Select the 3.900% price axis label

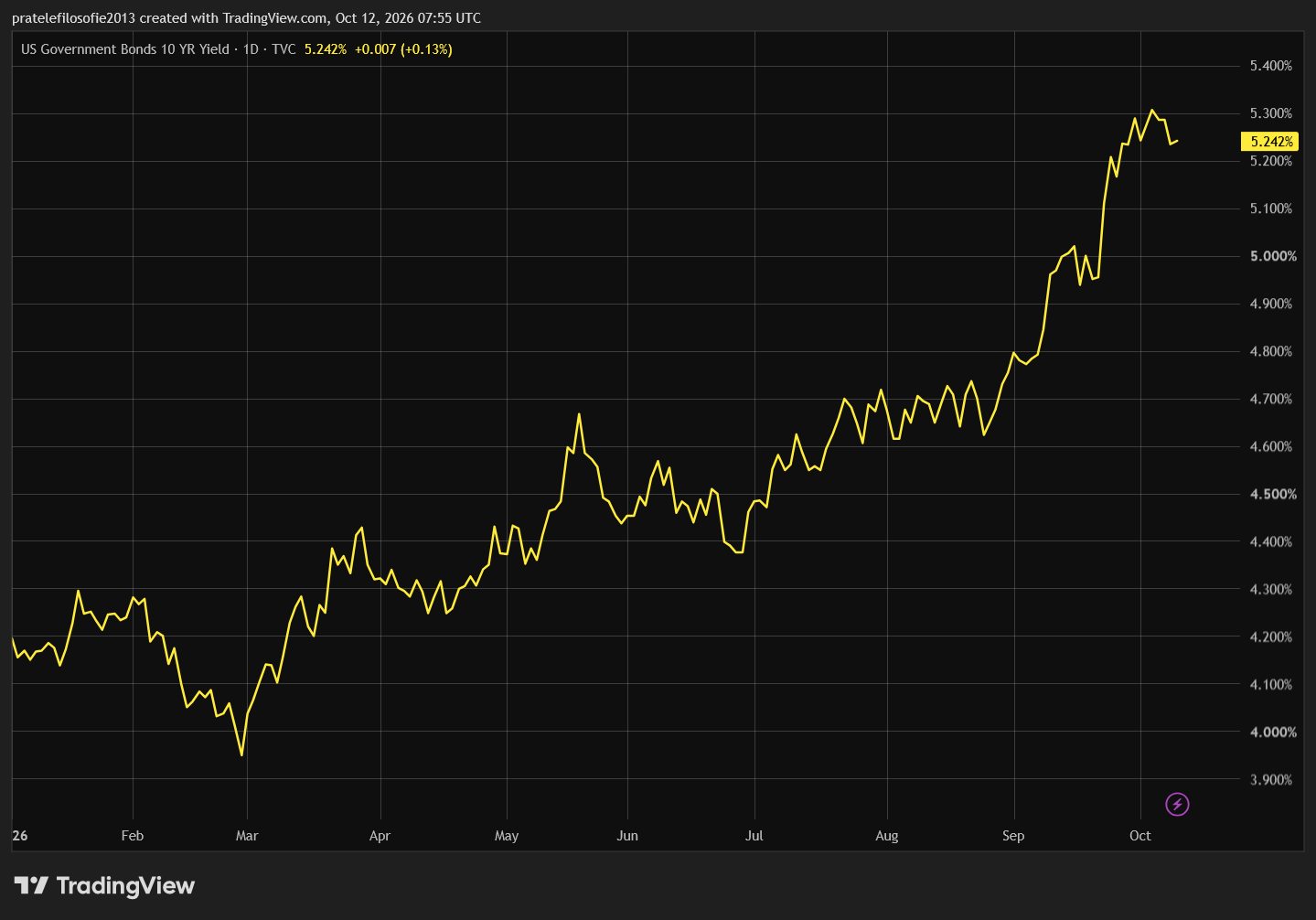pyautogui.click(x=1271, y=779)
